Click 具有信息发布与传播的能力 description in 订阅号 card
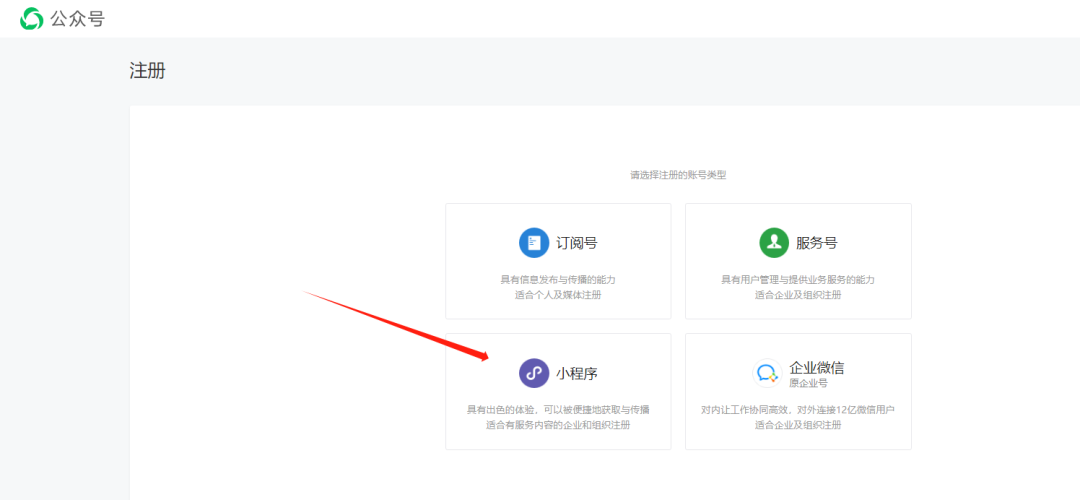1080x500 pixels. 558,279
